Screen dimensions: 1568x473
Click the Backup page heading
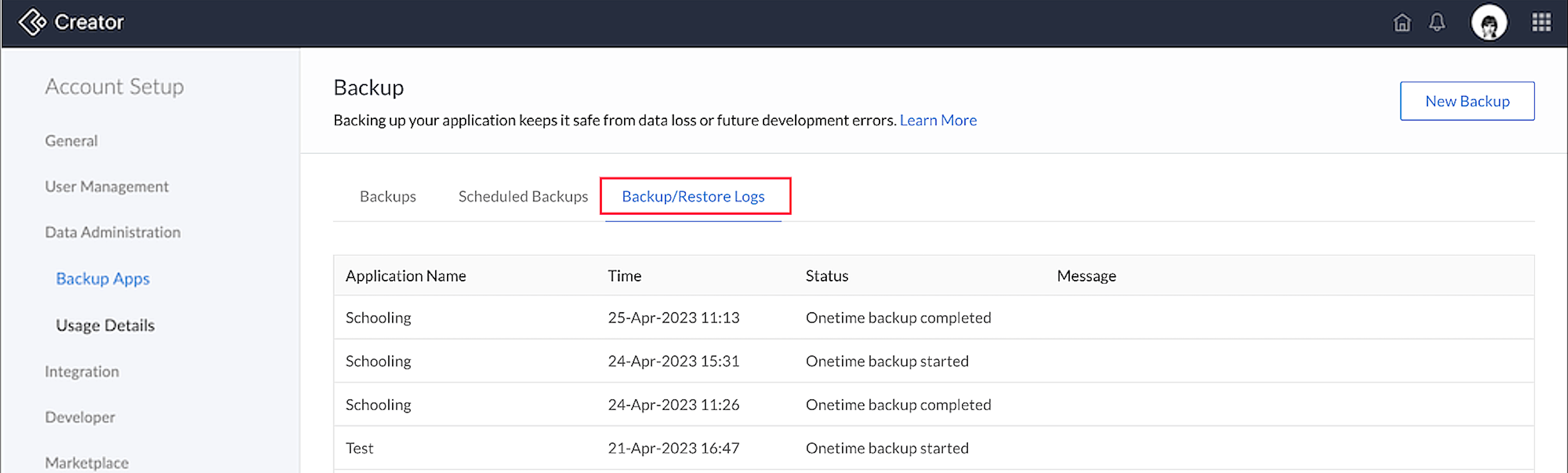click(368, 88)
